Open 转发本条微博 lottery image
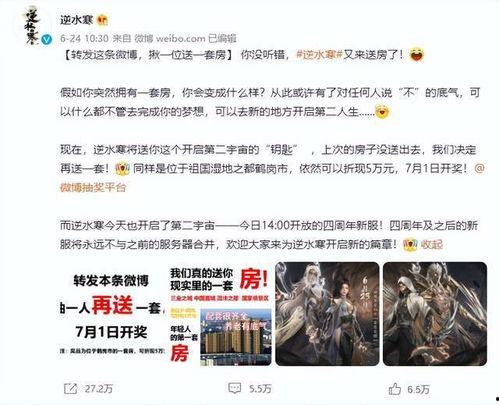 pyautogui.click(x=112, y=314)
